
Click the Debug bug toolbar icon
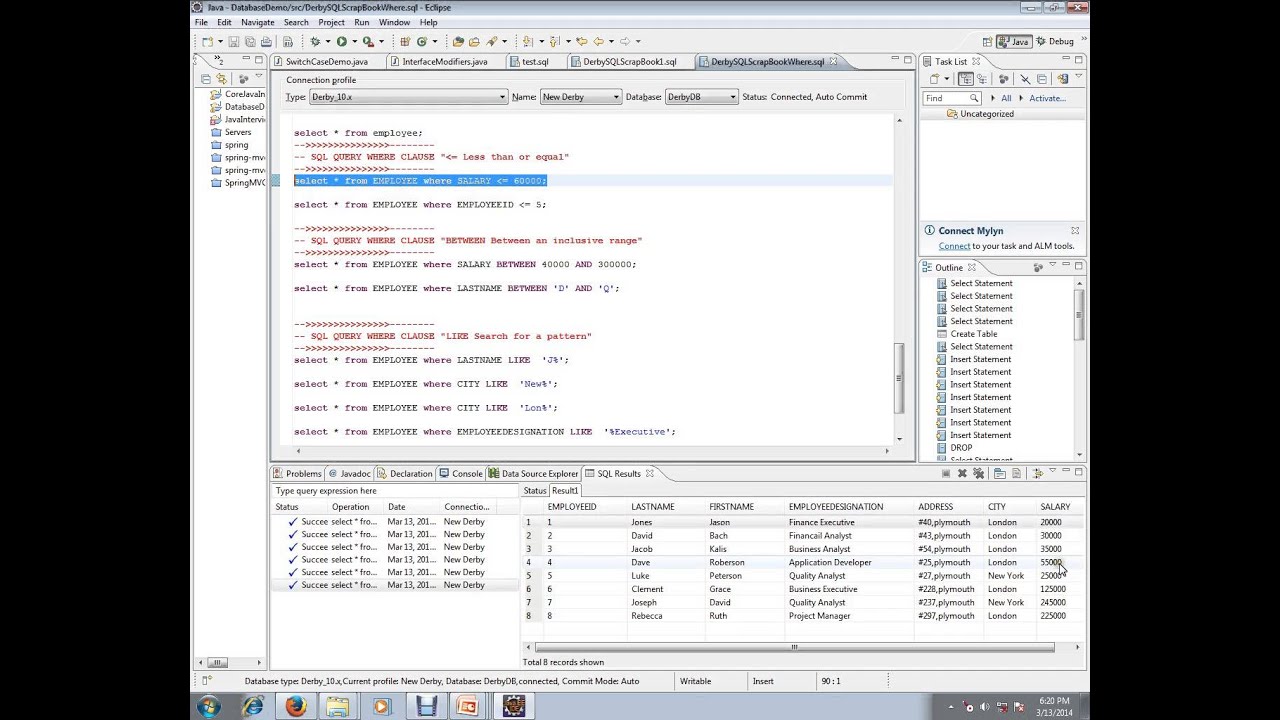click(315, 41)
